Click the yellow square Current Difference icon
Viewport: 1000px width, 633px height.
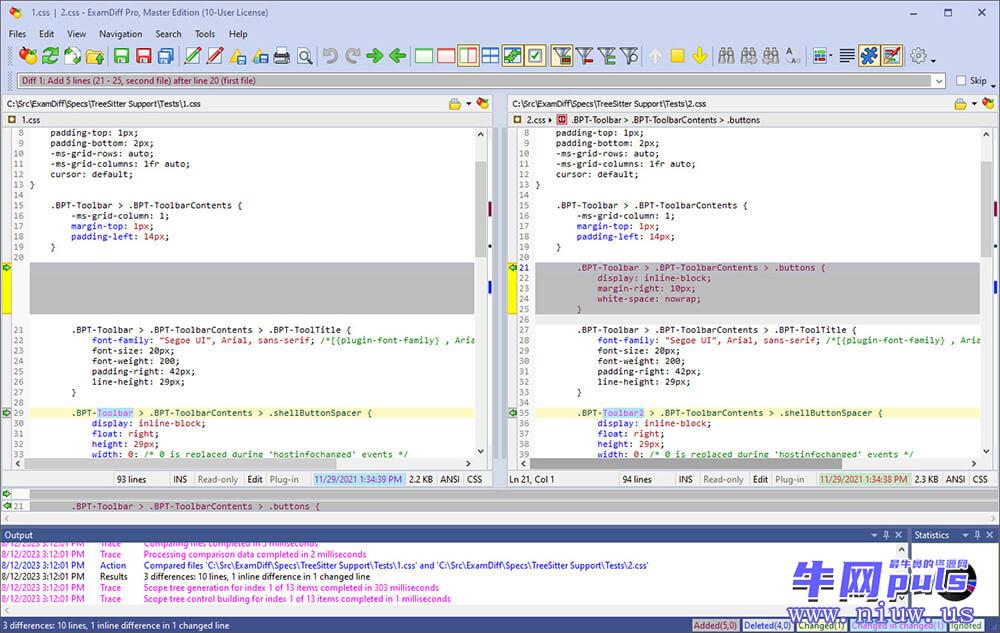coord(677,56)
